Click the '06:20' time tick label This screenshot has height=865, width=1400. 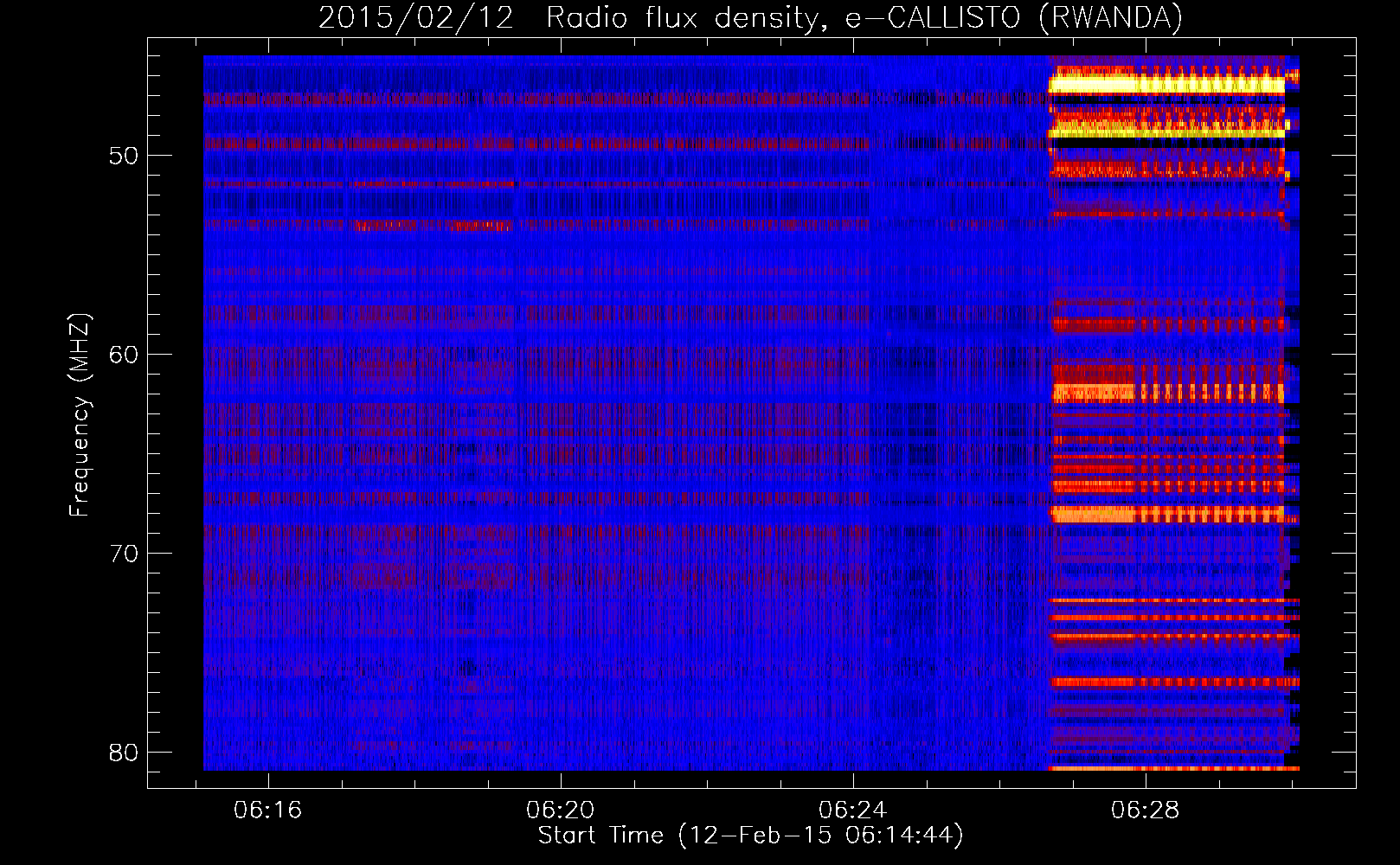(x=561, y=810)
